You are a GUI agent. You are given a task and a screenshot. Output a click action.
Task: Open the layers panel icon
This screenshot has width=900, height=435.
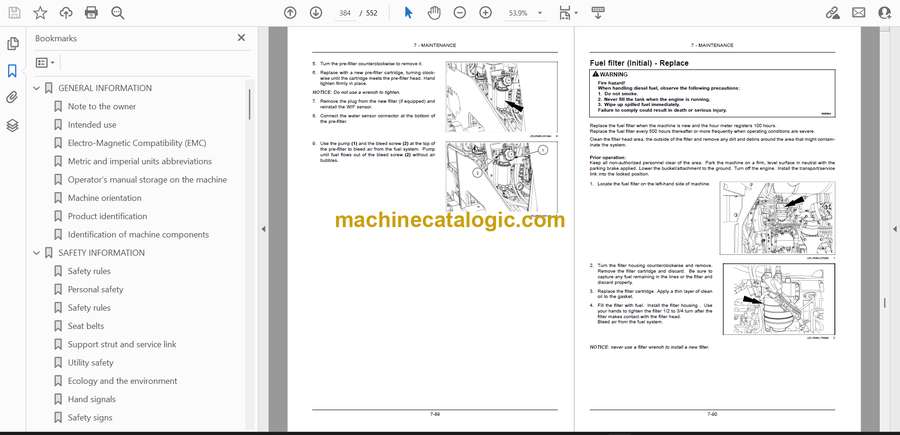point(13,125)
